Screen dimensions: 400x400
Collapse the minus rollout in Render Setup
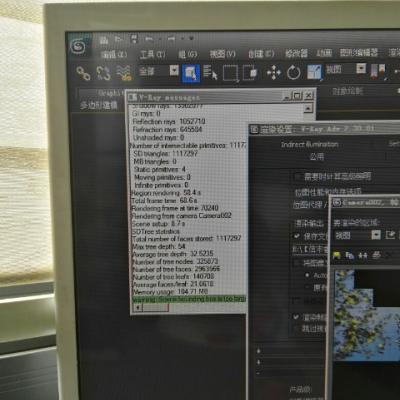[x=258, y=374]
